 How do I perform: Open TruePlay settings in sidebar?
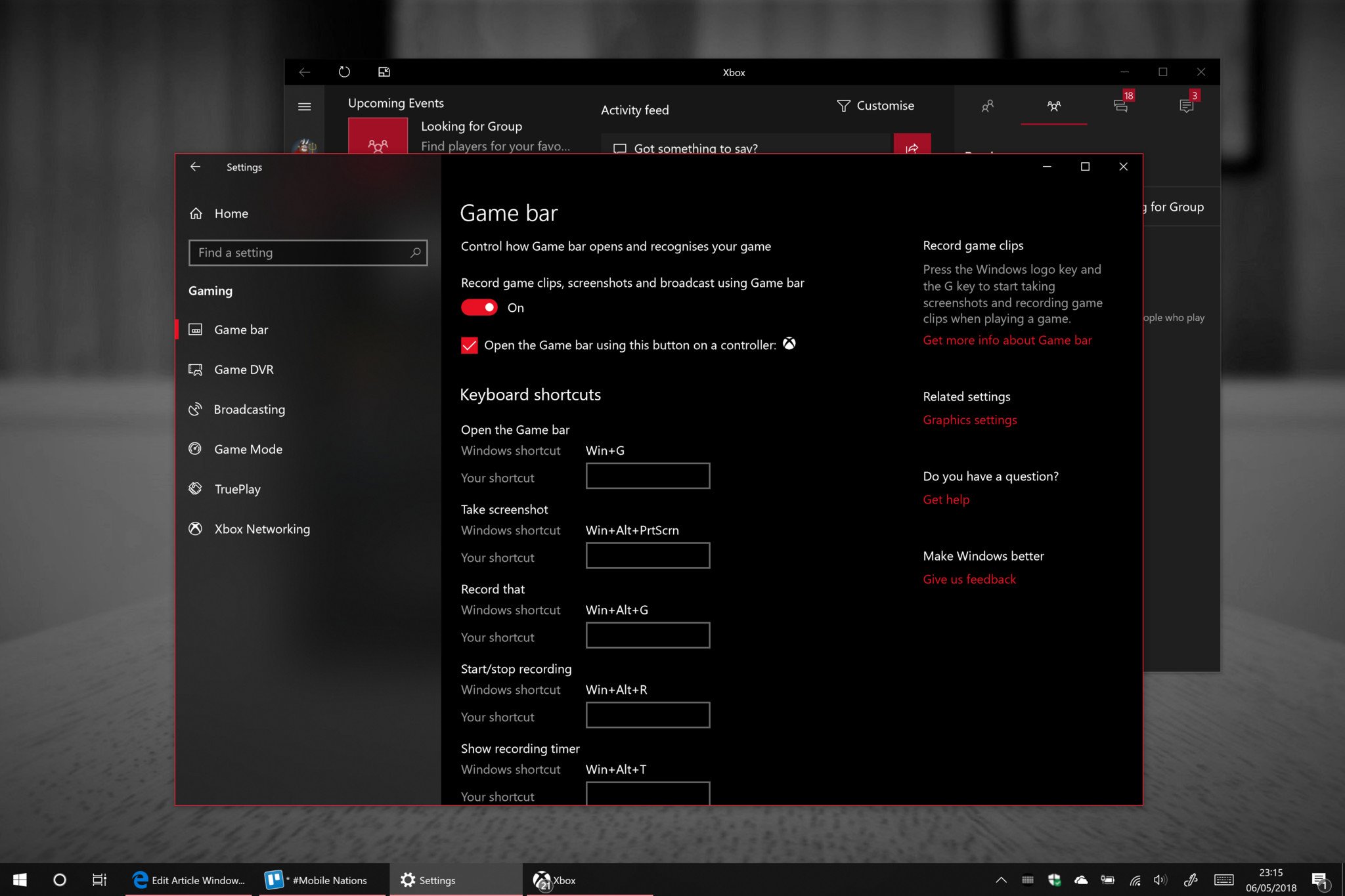tap(237, 489)
